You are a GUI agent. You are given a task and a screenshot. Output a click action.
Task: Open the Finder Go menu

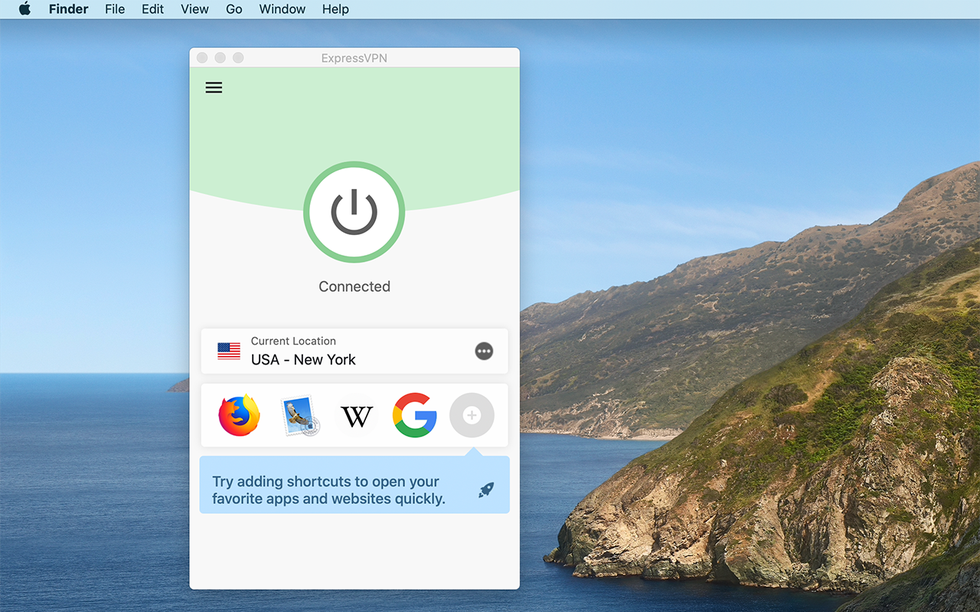233,9
